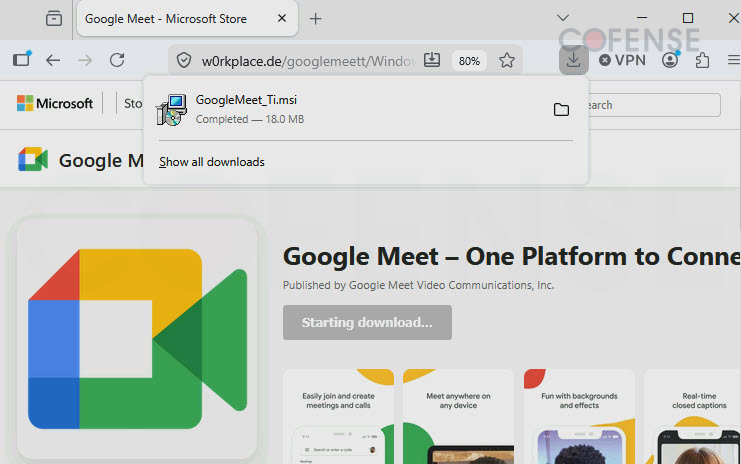Toggle the downloads toolbar button
This screenshot has height=464, width=741.
coord(573,60)
